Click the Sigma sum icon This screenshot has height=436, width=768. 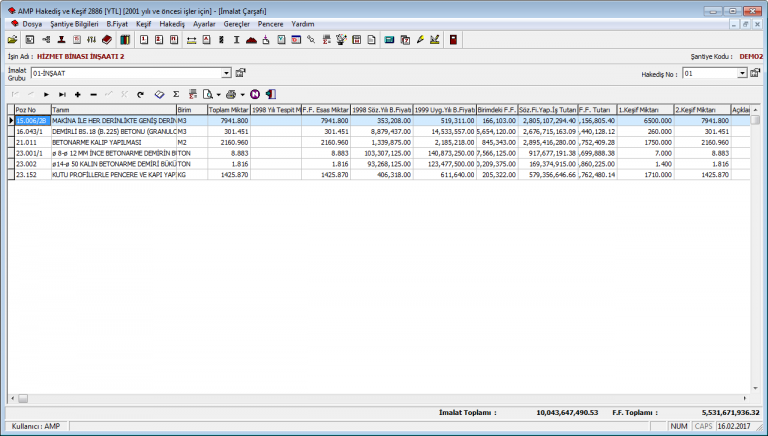tap(176, 93)
